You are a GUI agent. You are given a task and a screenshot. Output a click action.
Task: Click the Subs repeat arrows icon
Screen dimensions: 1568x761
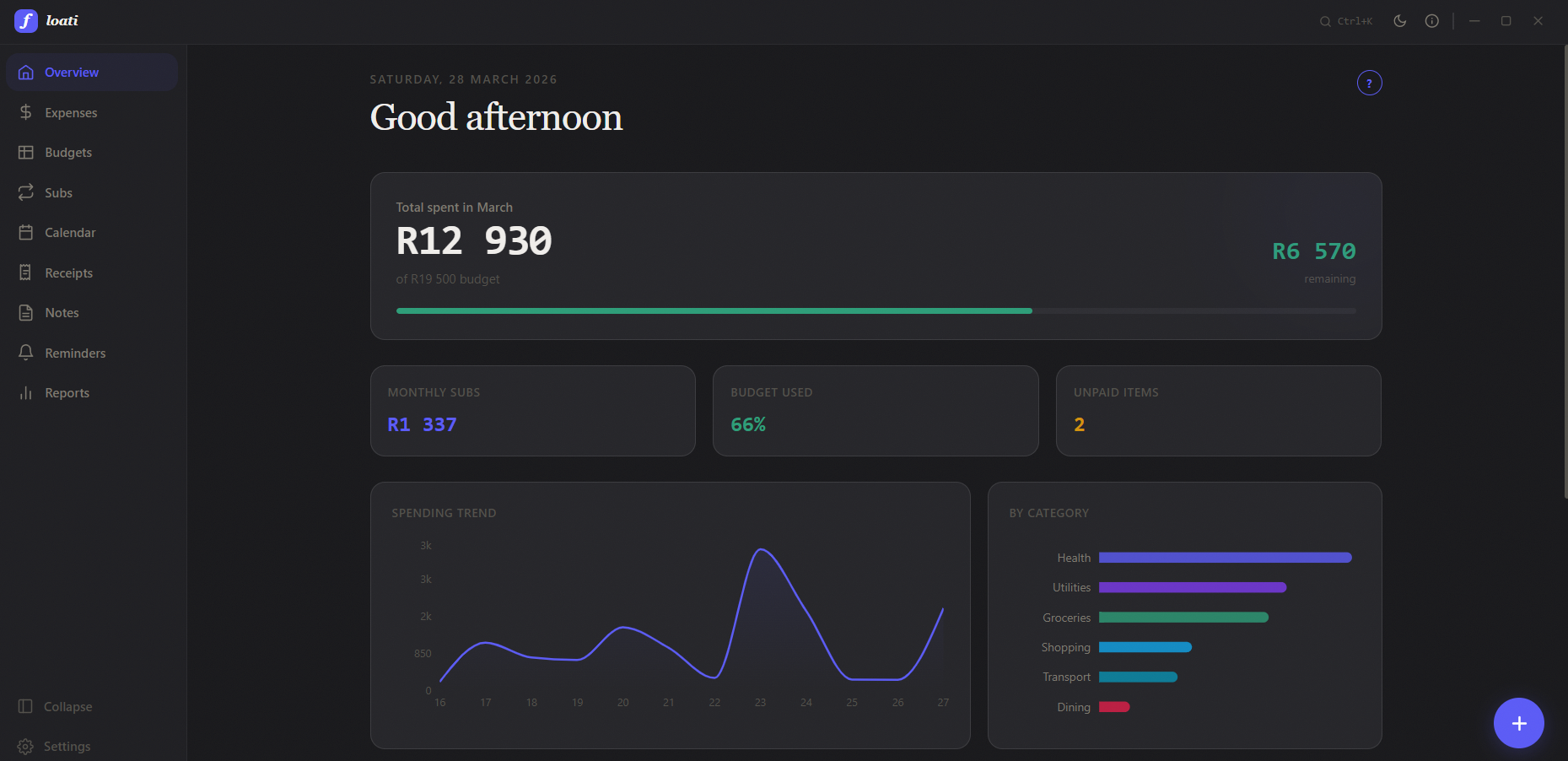[26, 192]
